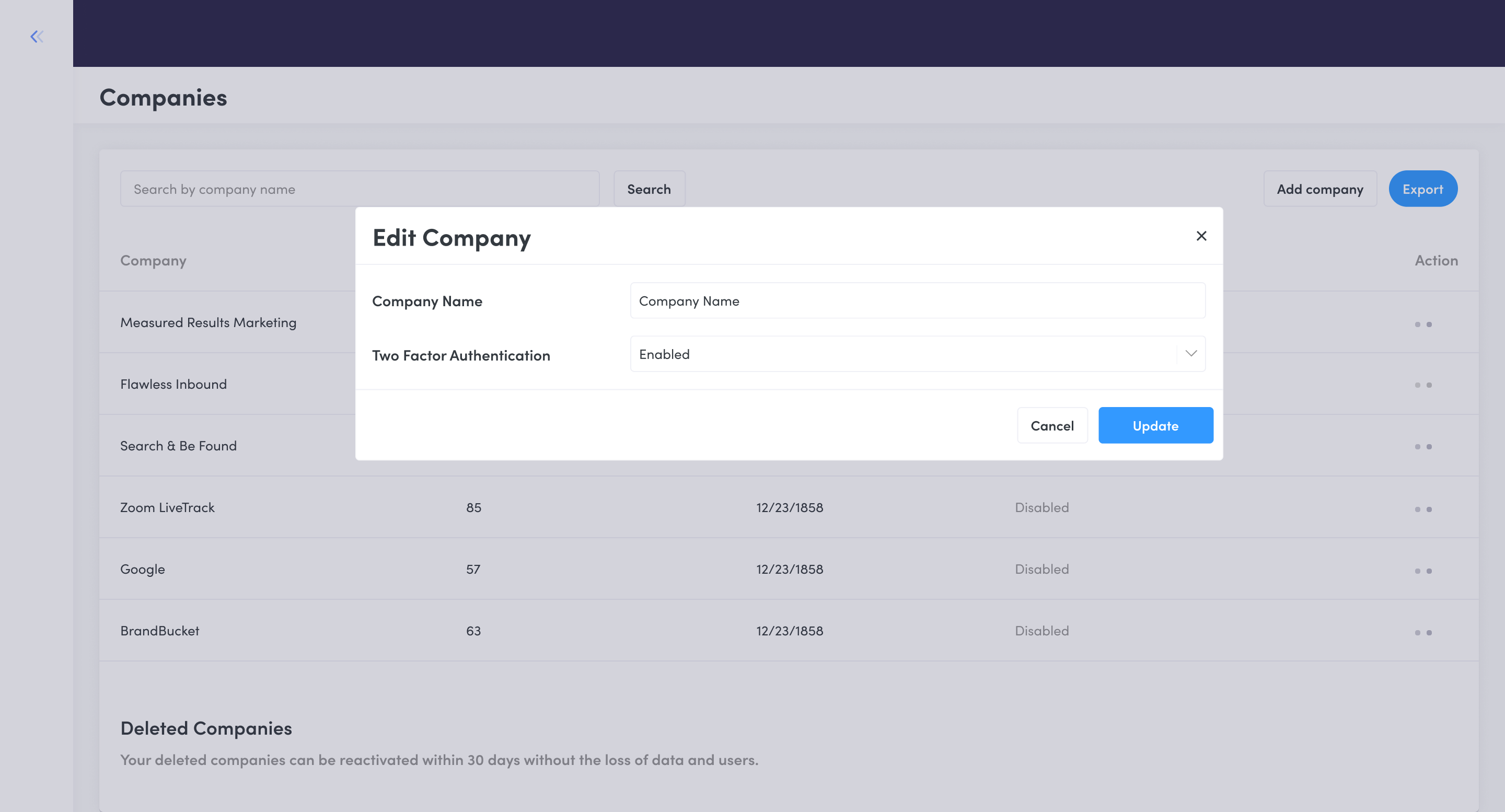This screenshot has height=812, width=1505.
Task: Select the Zoom LiveTrack company name
Action: [167, 507]
